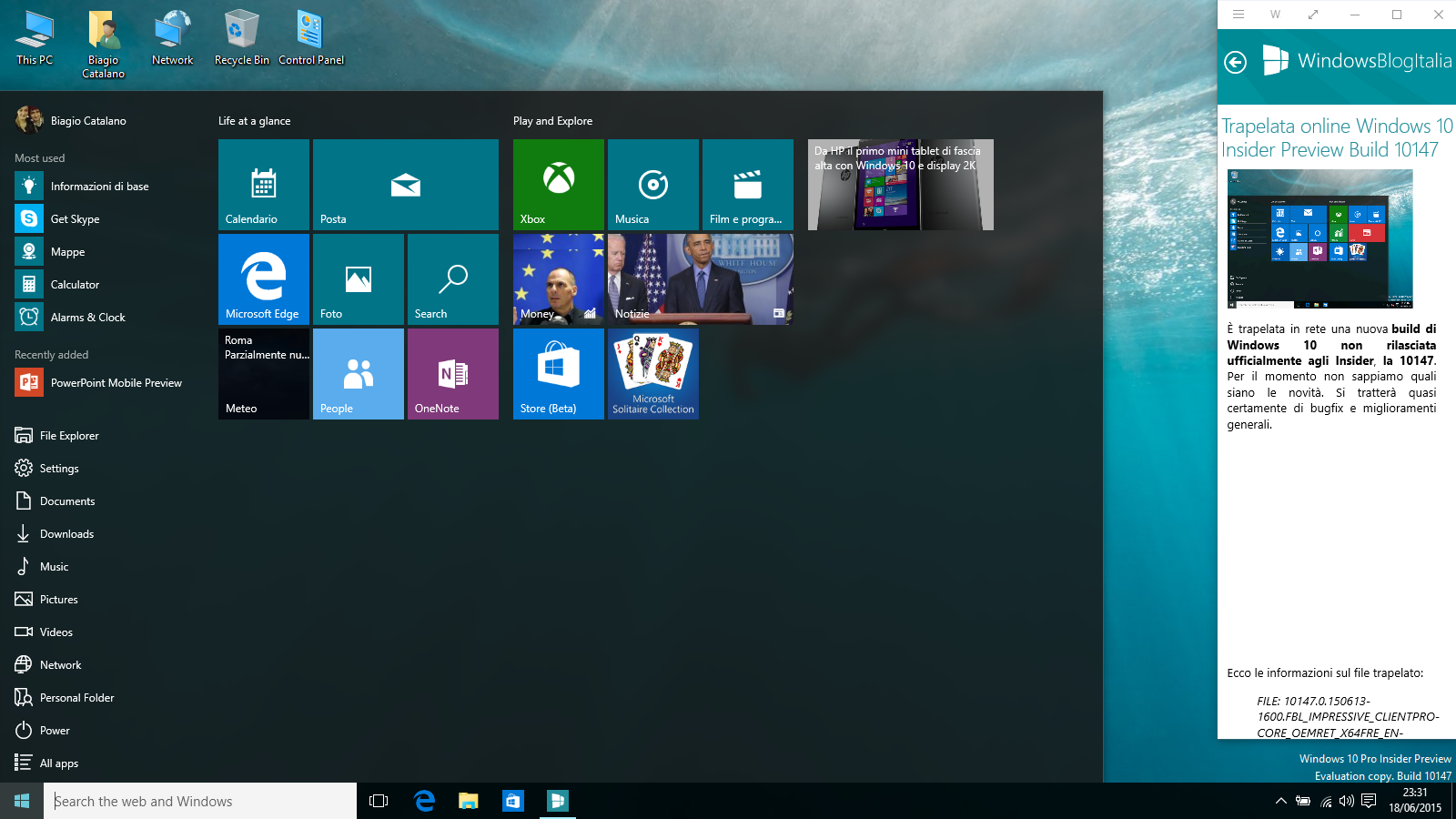Viewport: 1456px width, 819px height.
Task: Click the Windows Start button
Action: (x=22, y=801)
